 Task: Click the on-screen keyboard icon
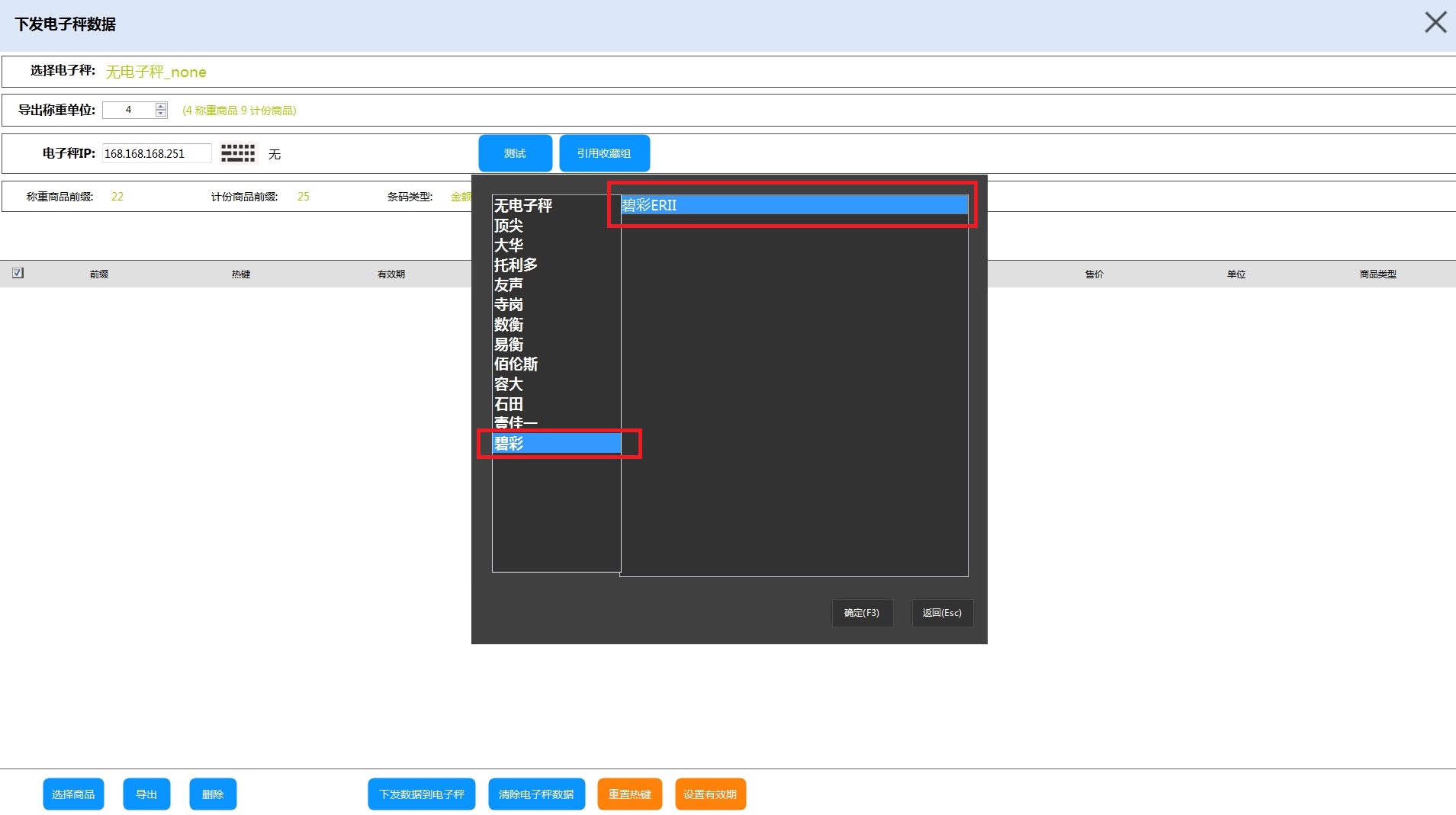[x=238, y=153]
